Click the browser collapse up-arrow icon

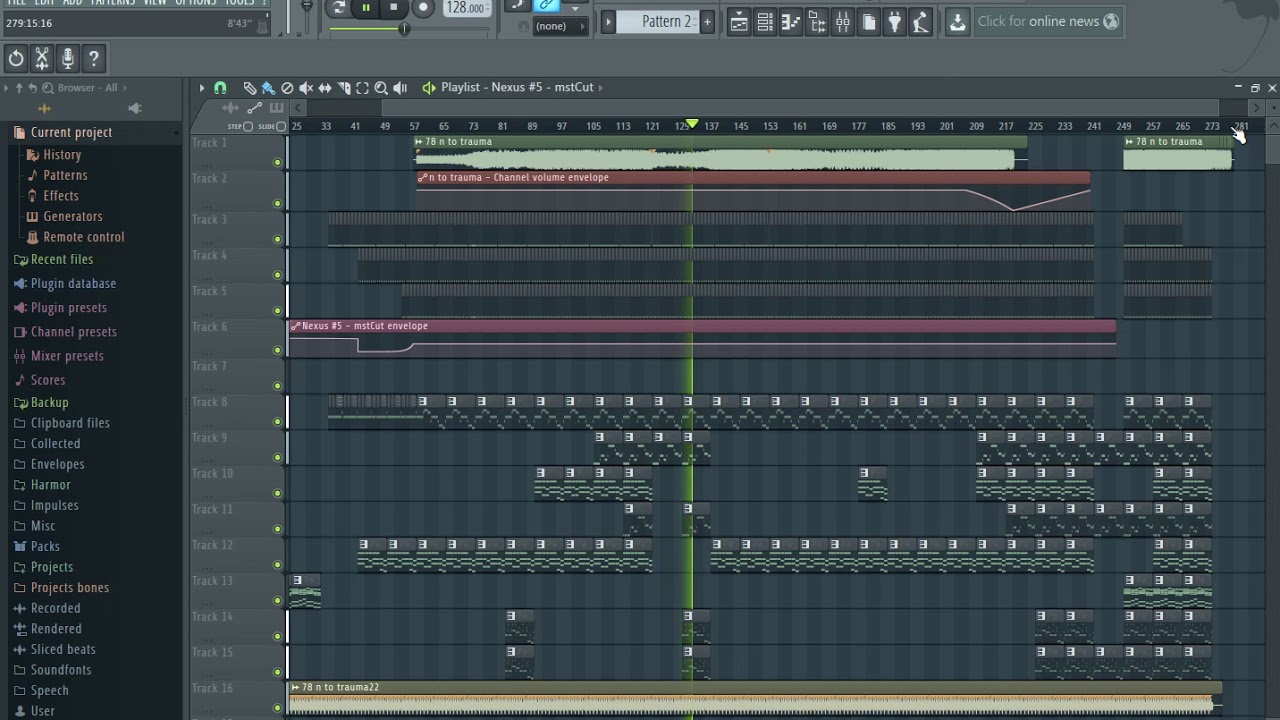tap(18, 88)
